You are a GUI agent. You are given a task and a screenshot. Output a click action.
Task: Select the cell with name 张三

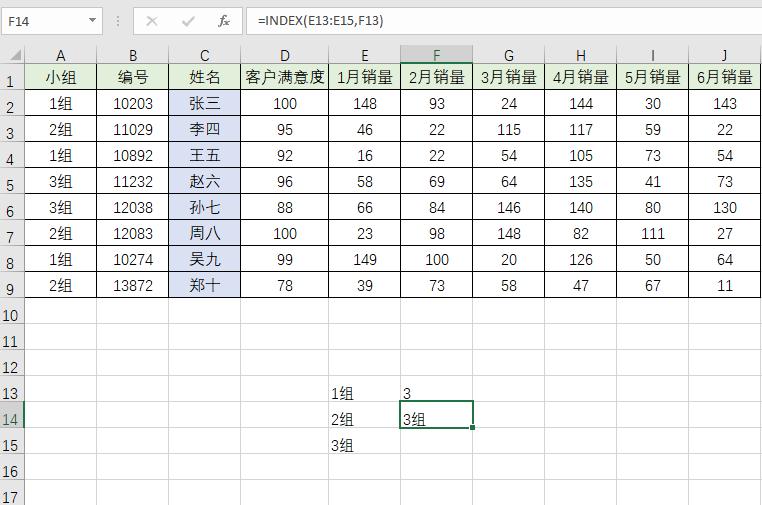(205, 103)
